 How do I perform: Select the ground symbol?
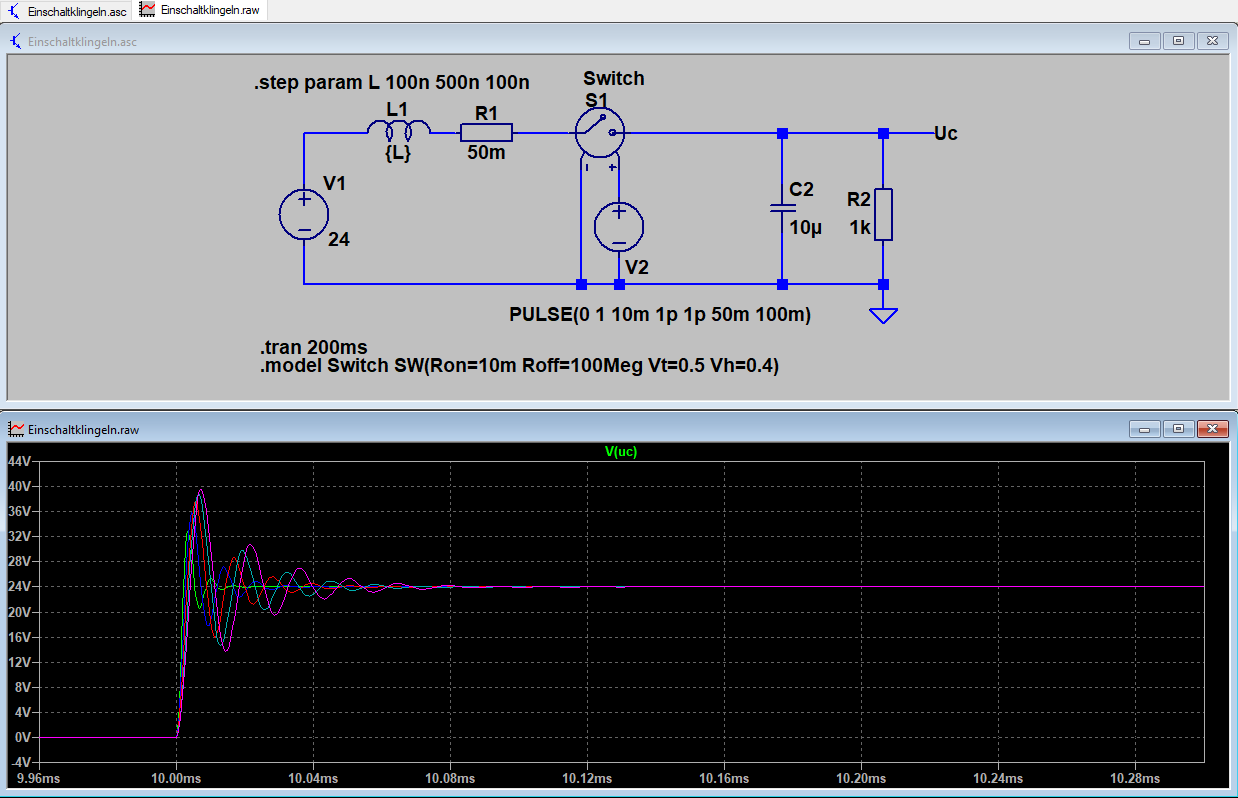pos(883,316)
